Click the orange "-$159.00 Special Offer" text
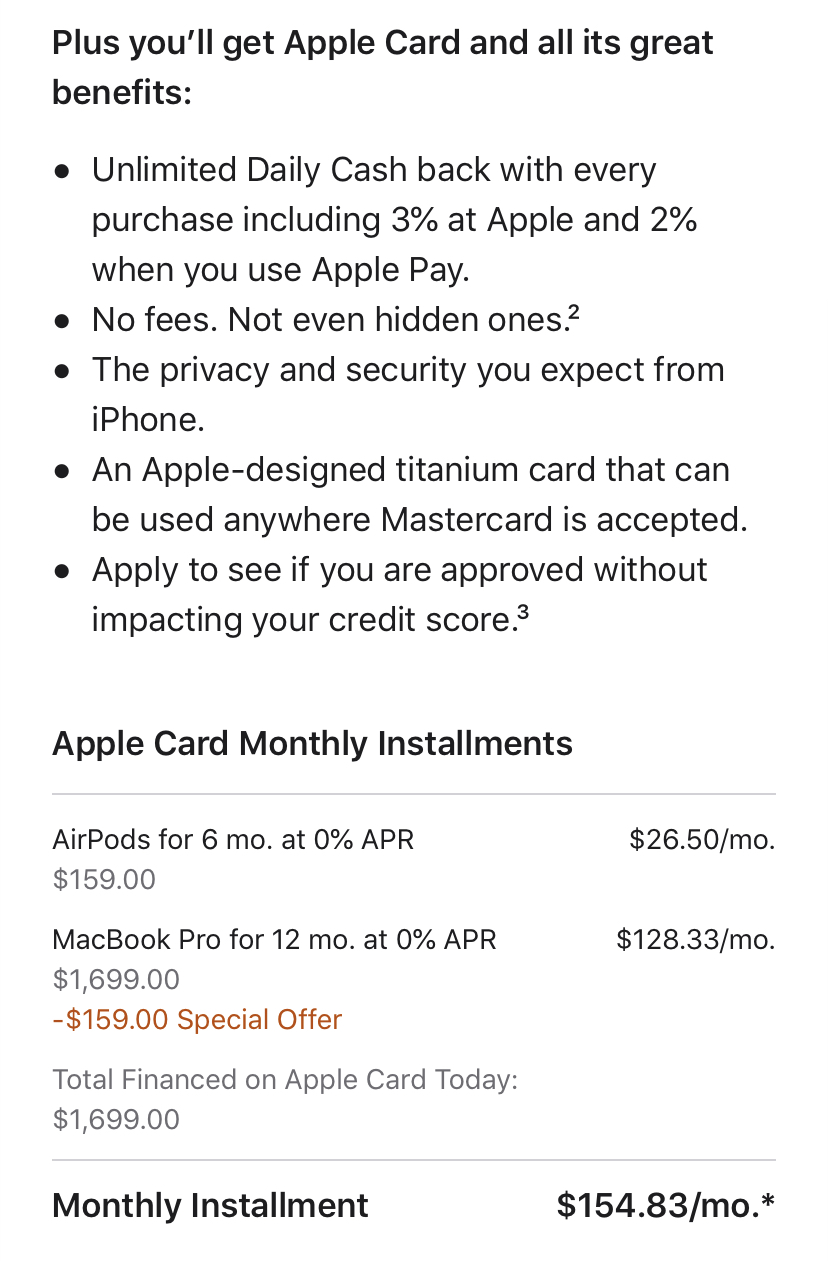Screen dimensions: 828x1261 pos(197,1020)
